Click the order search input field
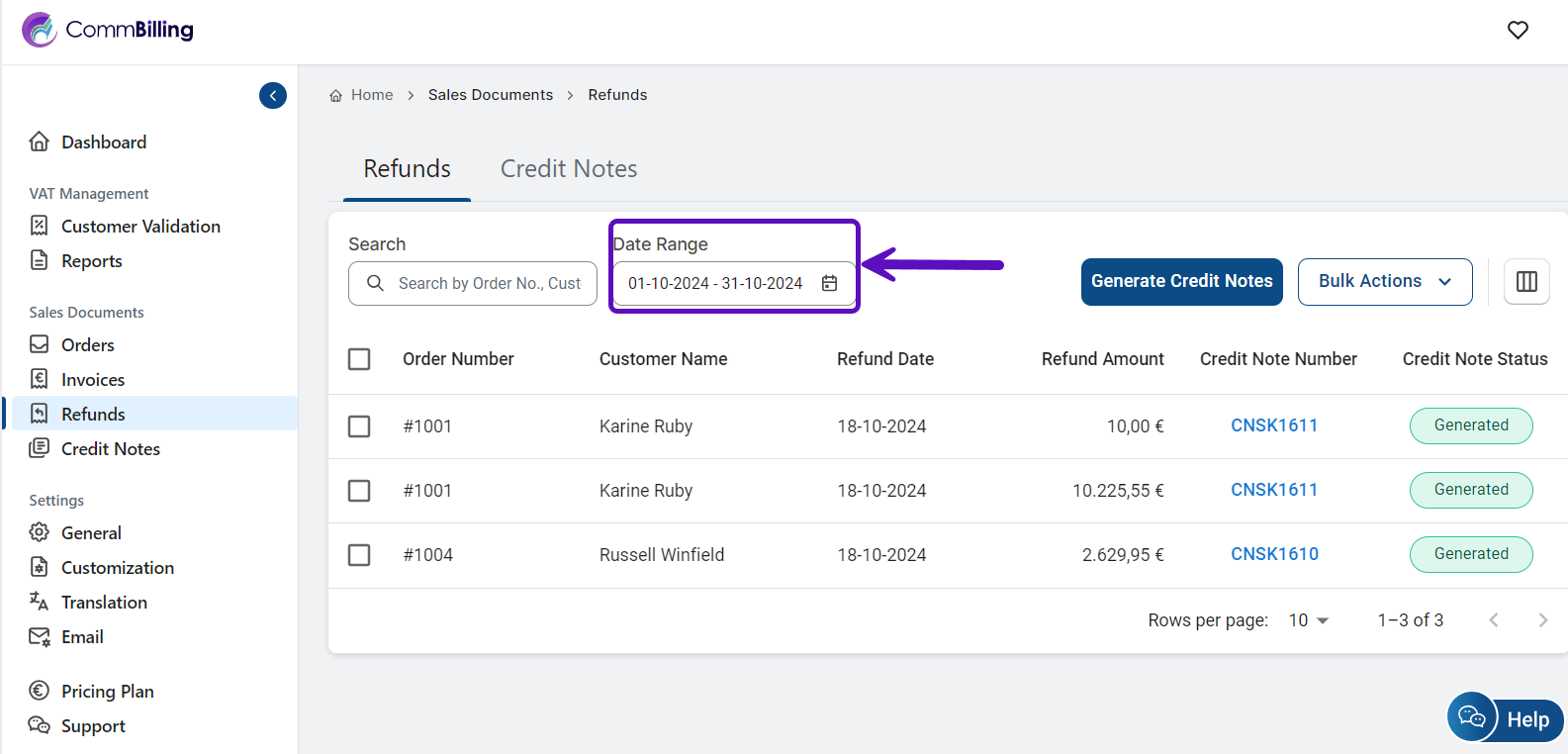 point(489,284)
